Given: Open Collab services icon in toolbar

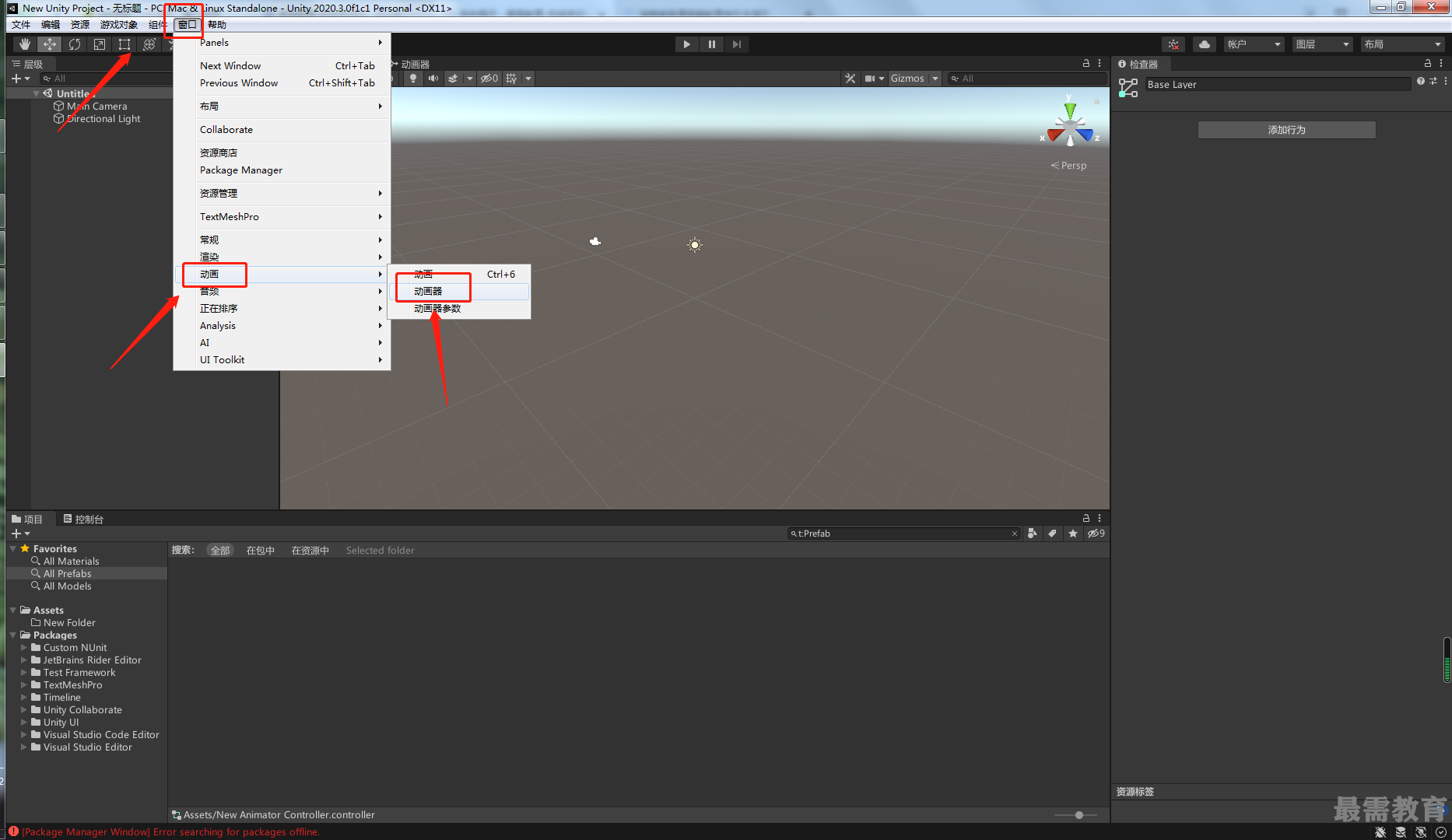Looking at the screenshot, I should pos(1173,44).
